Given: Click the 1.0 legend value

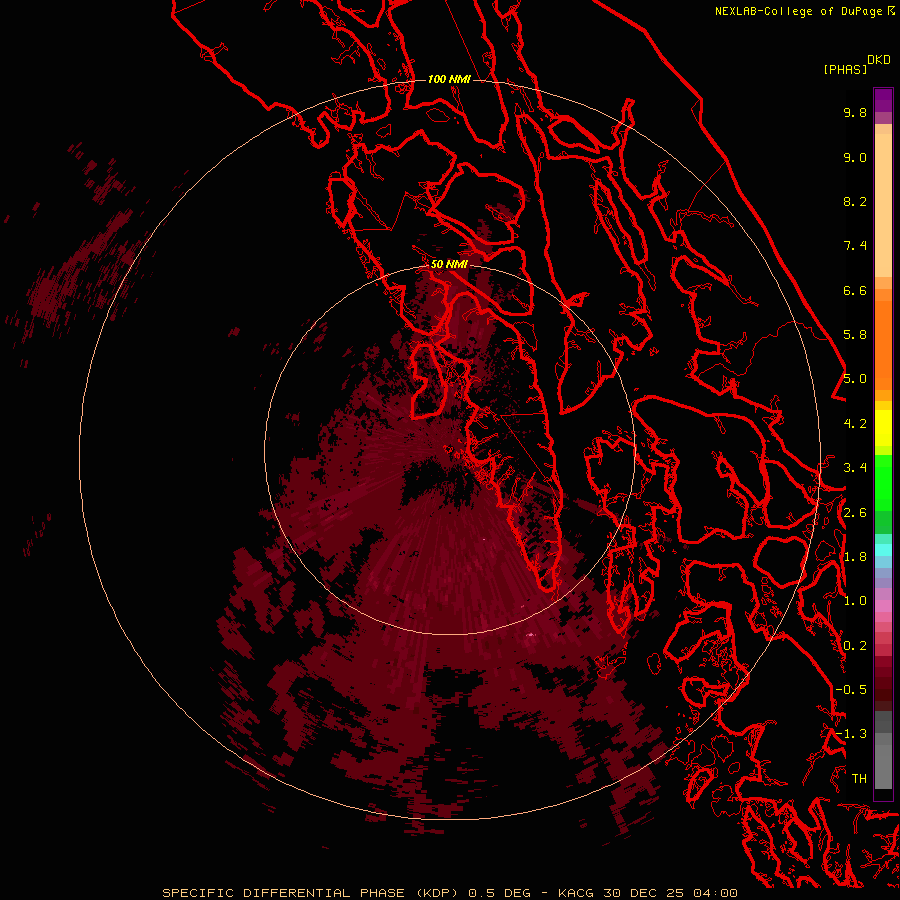Looking at the screenshot, I should (855, 601).
